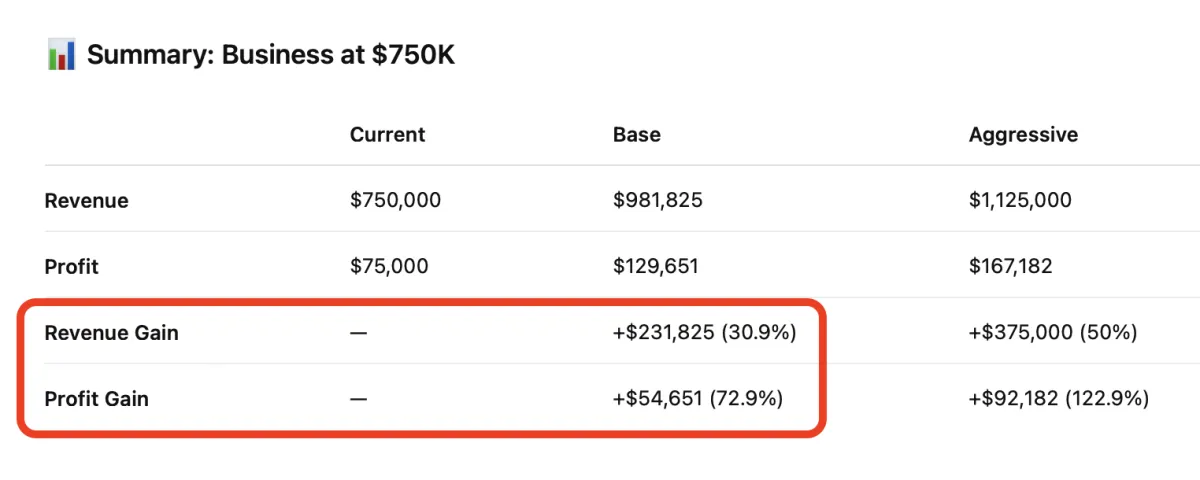Click the Profit row label
The width and height of the screenshot is (1200, 480).
[x=72, y=267]
